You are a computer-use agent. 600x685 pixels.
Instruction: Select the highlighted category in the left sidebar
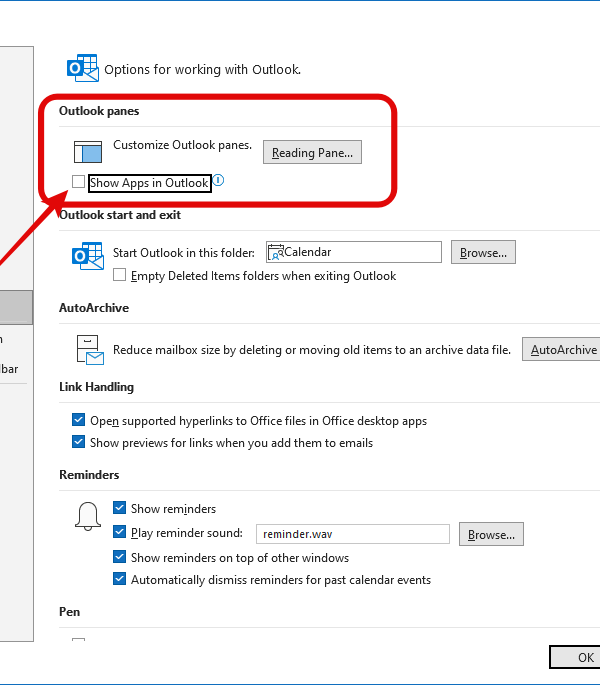16,307
